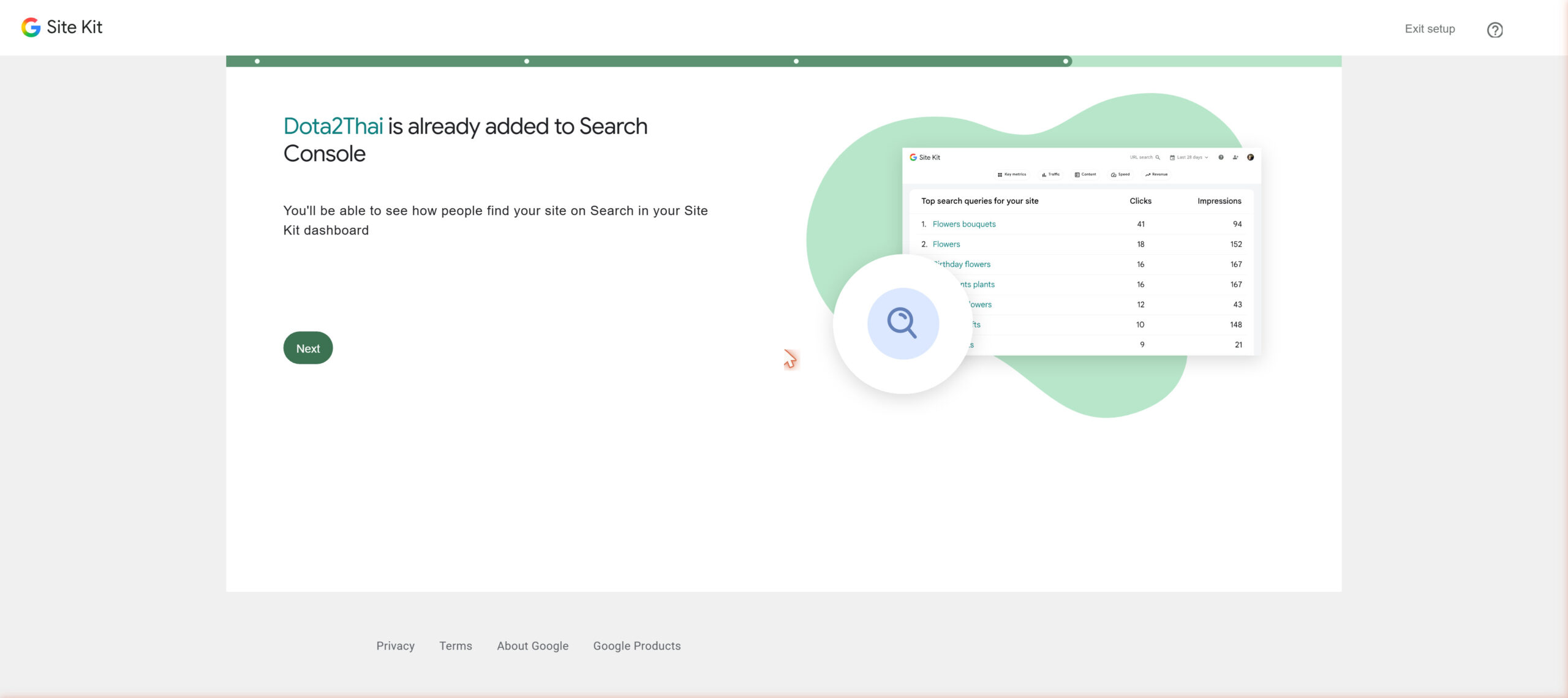Click the fourth progress step dot
This screenshot has width=1568, height=698.
pos(1066,61)
